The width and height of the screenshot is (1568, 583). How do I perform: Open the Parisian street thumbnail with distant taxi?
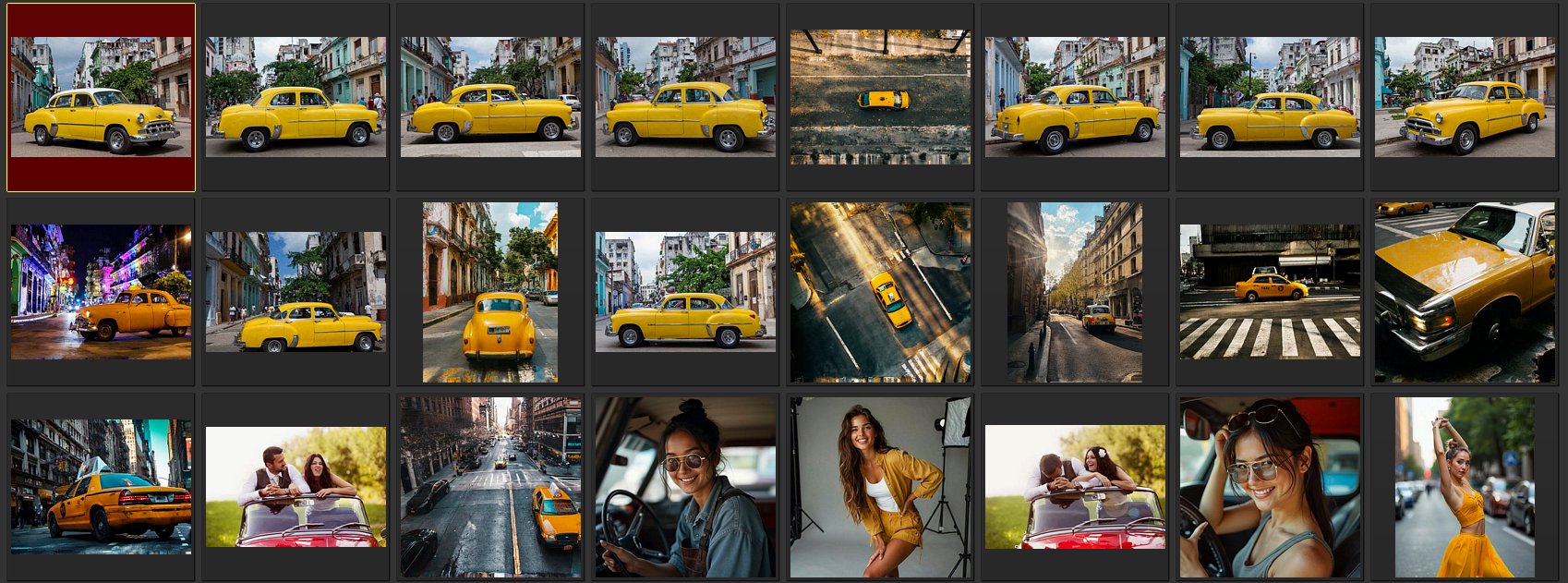(1075, 292)
